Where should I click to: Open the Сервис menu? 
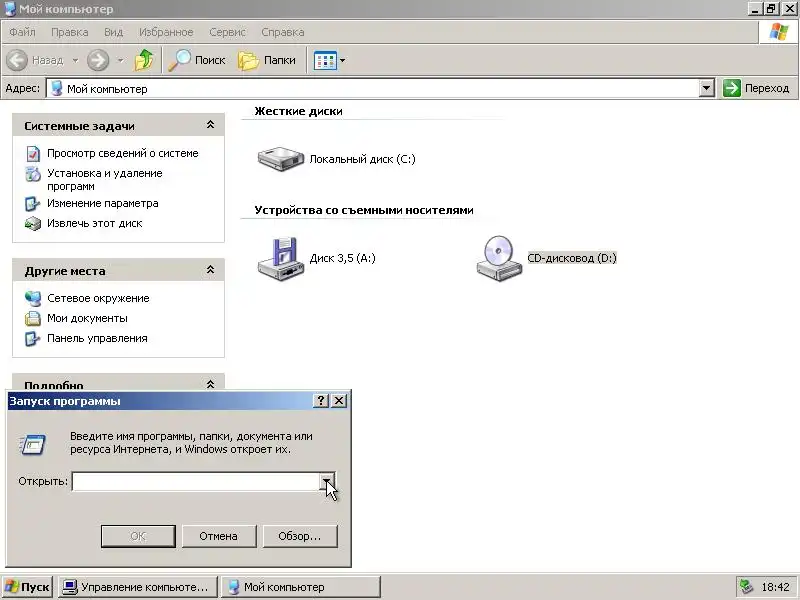[227, 32]
